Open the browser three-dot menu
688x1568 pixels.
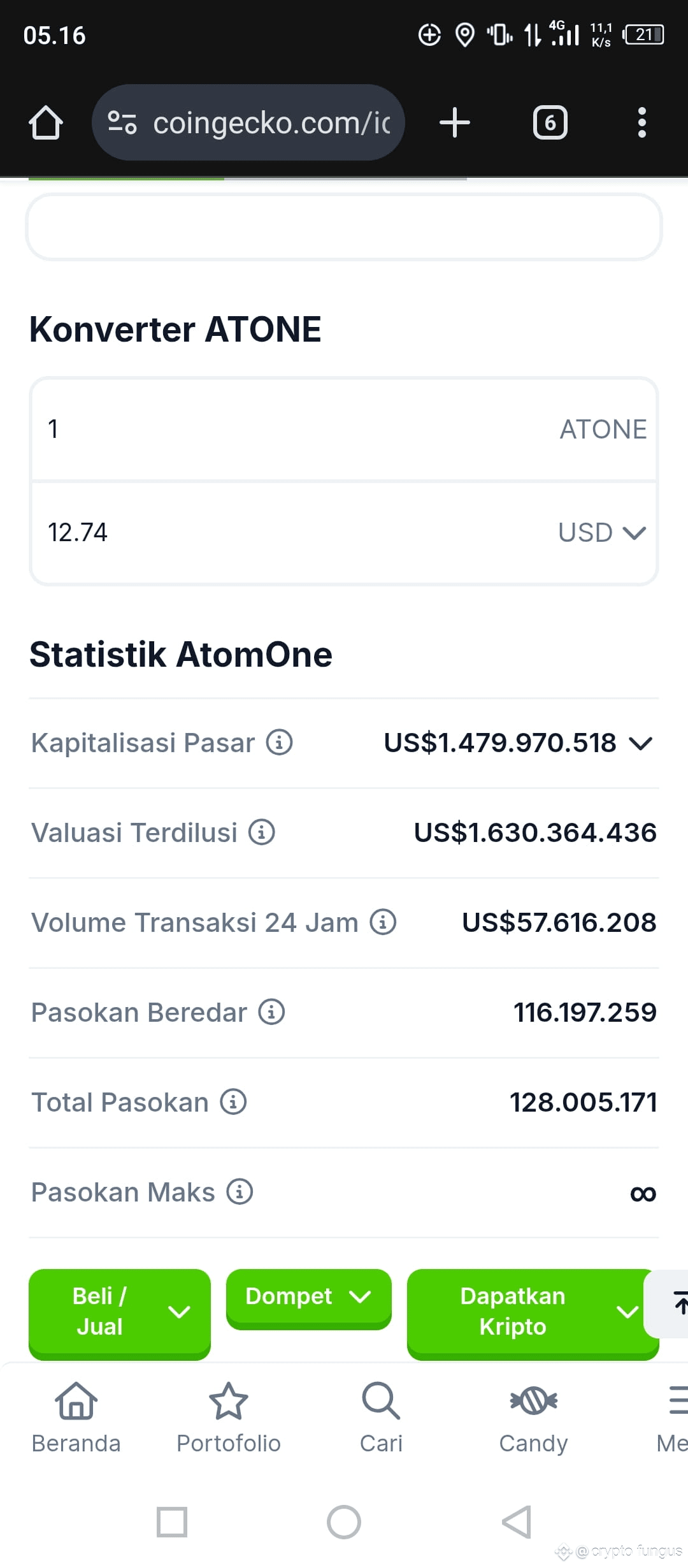pyautogui.click(x=641, y=122)
